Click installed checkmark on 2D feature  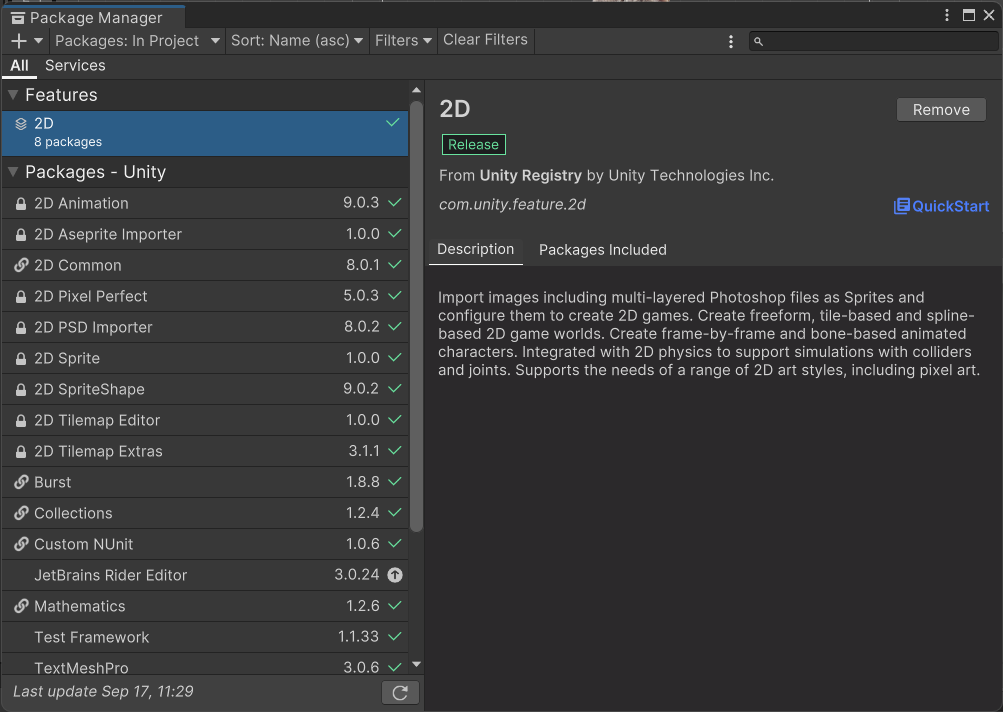pos(393,122)
